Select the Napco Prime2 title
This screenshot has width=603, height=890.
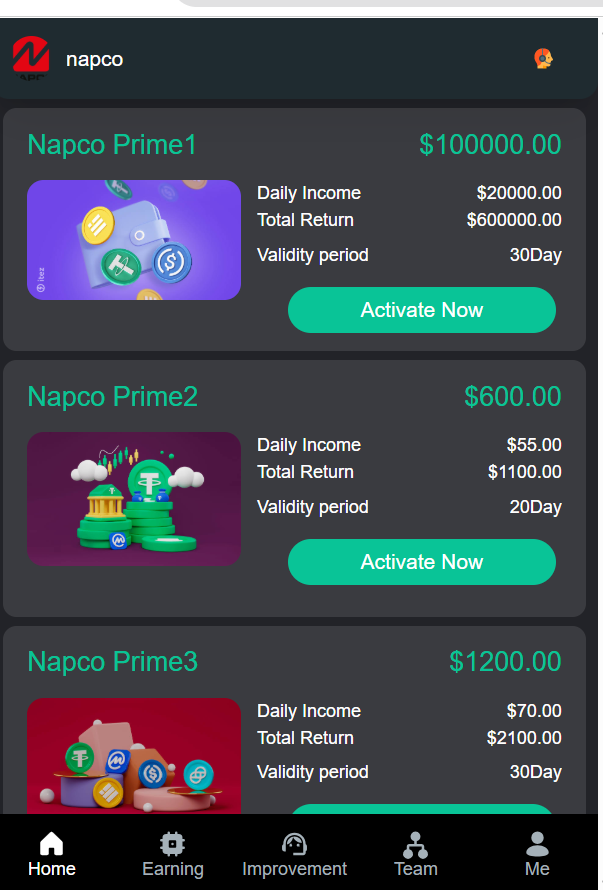click(x=112, y=397)
